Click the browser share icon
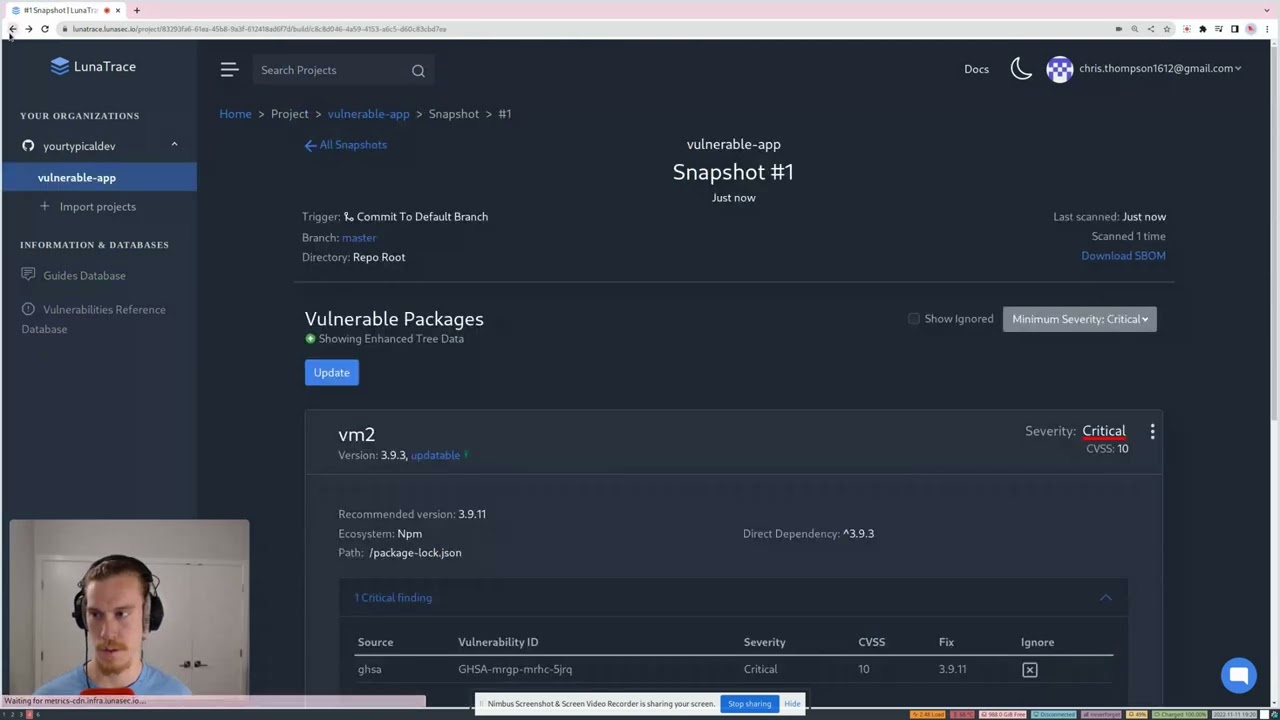Image resolution: width=1280 pixels, height=720 pixels. tap(1150, 29)
